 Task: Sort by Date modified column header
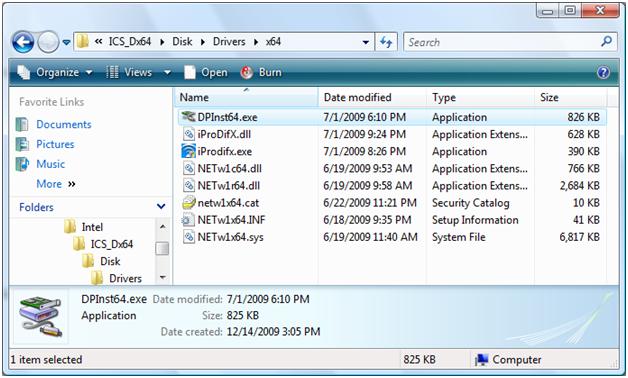click(372, 97)
